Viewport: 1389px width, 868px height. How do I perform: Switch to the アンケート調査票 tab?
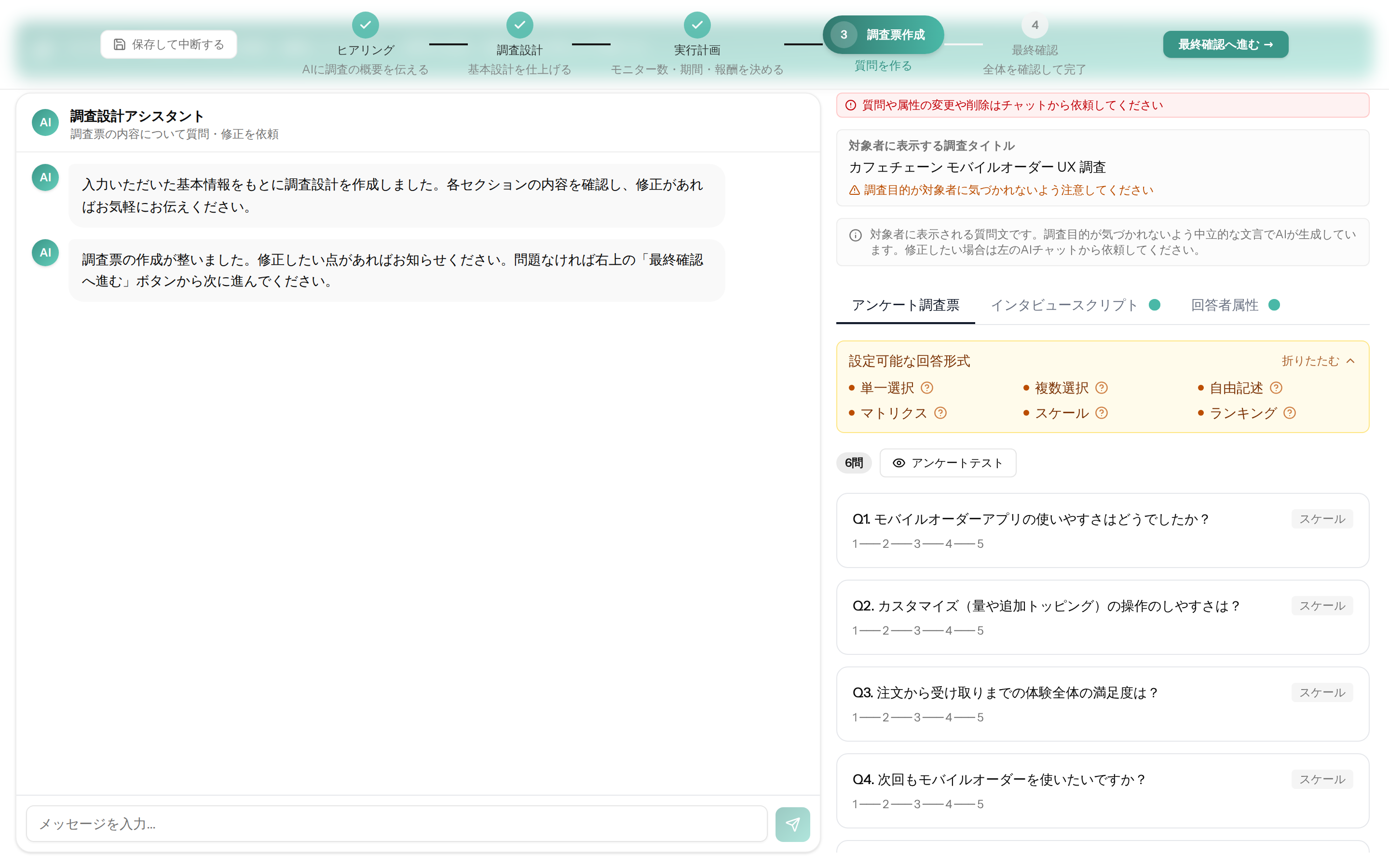[x=905, y=305]
